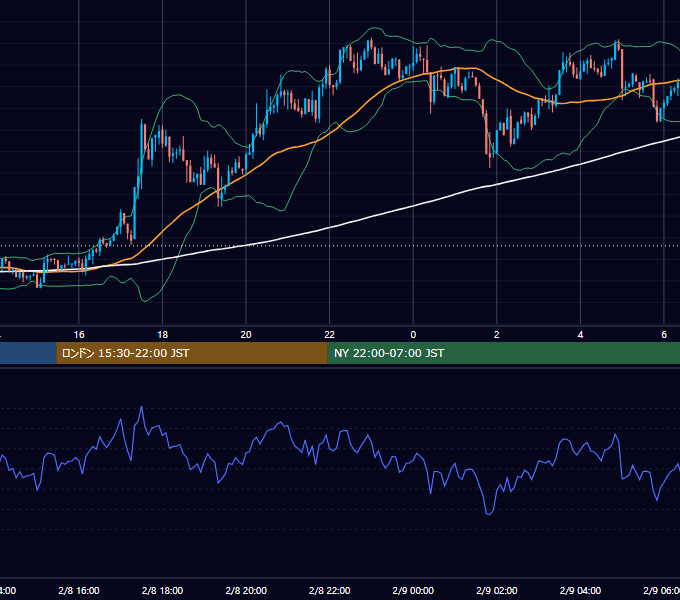Click the 2/8 18:00 time axis label

pyautogui.click(x=162, y=590)
